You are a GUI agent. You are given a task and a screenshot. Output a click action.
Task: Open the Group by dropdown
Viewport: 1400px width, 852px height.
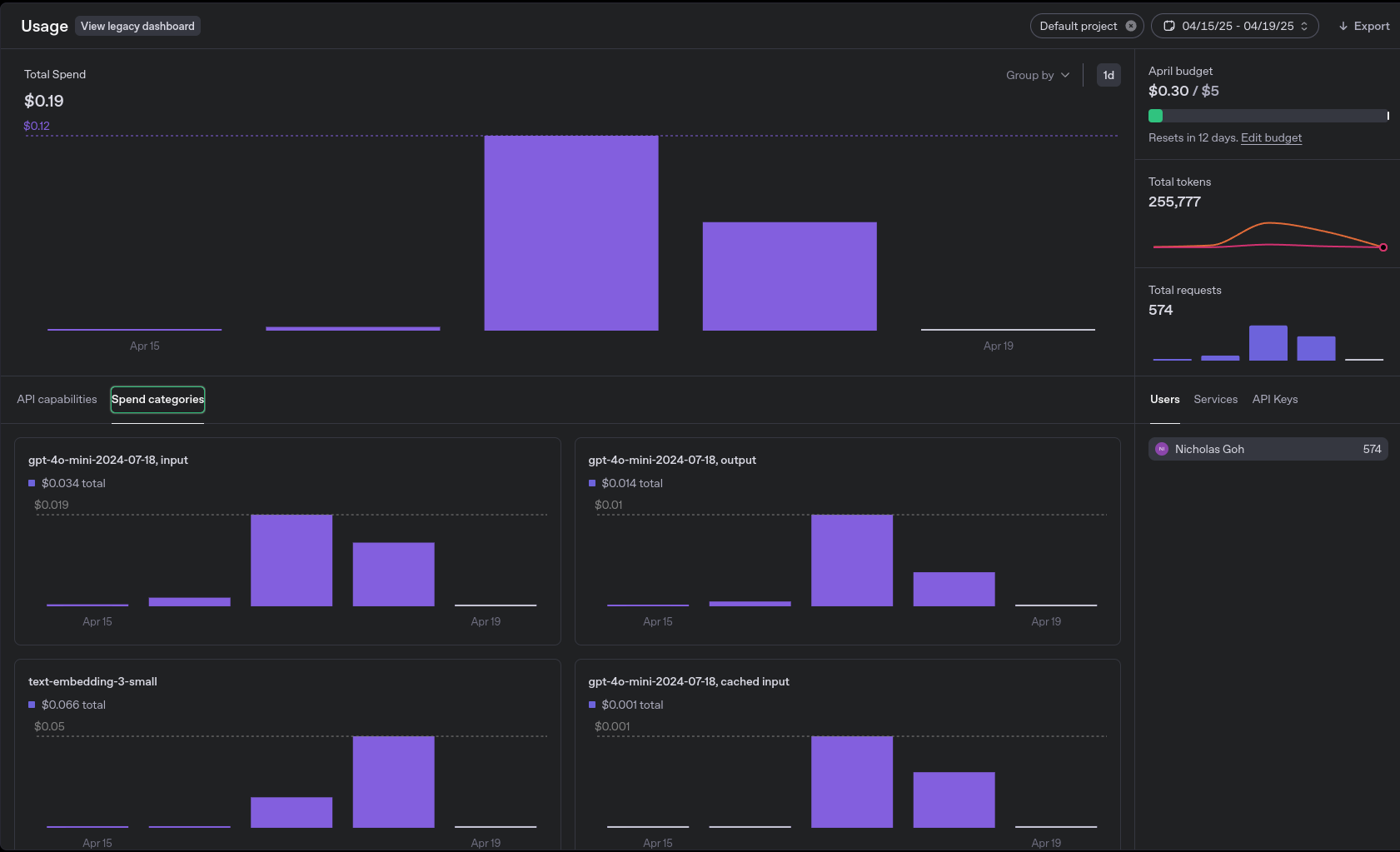pos(1037,75)
